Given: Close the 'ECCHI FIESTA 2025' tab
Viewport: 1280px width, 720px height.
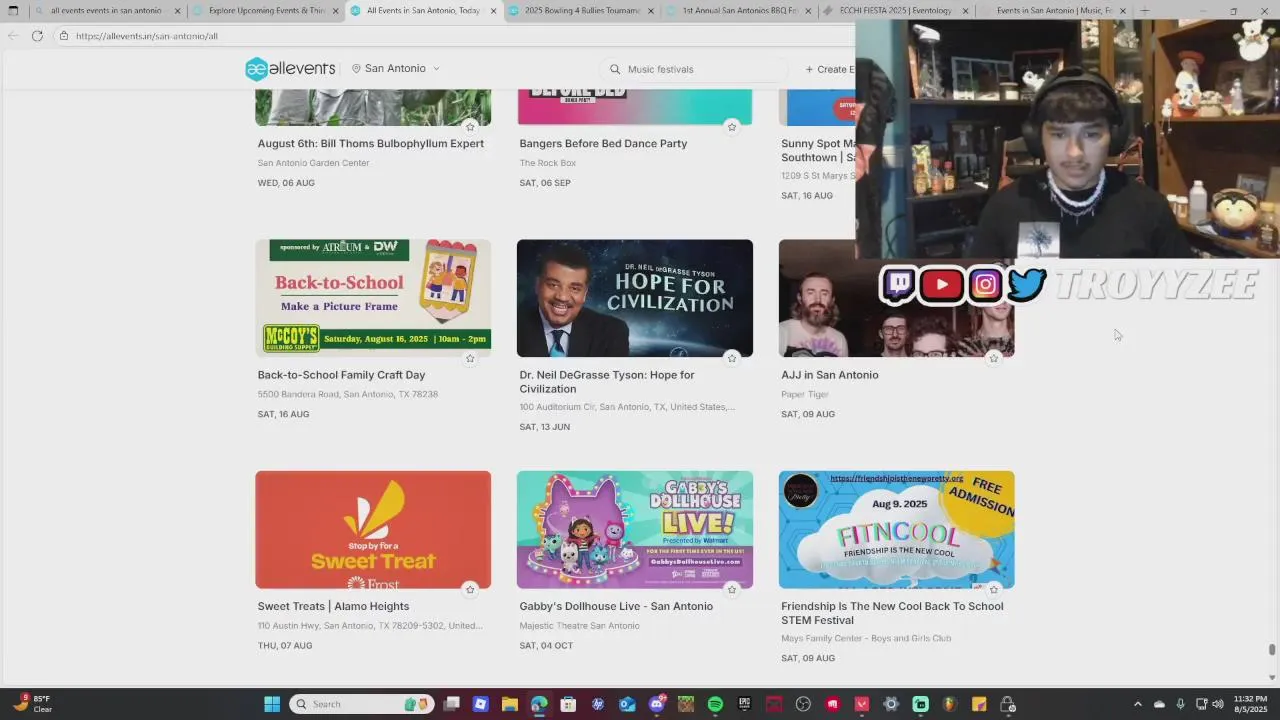Looking at the screenshot, I should 965,11.
